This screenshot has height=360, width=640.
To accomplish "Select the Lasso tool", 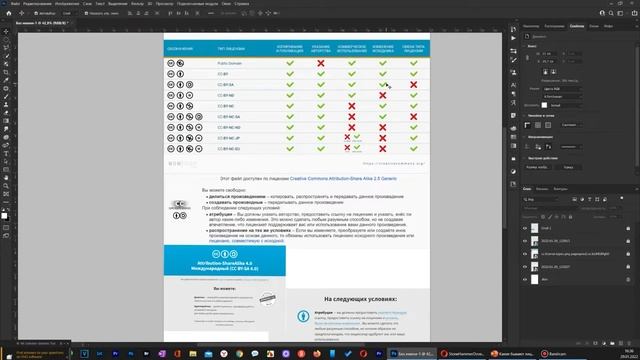I will coord(6,48).
